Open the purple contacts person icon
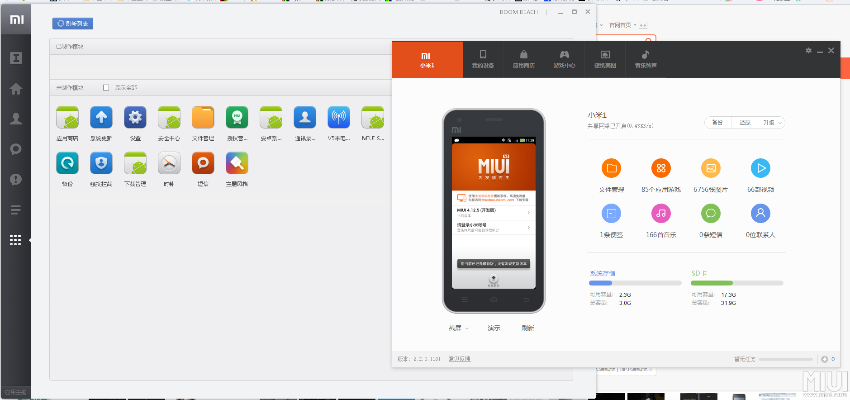 (x=761, y=213)
